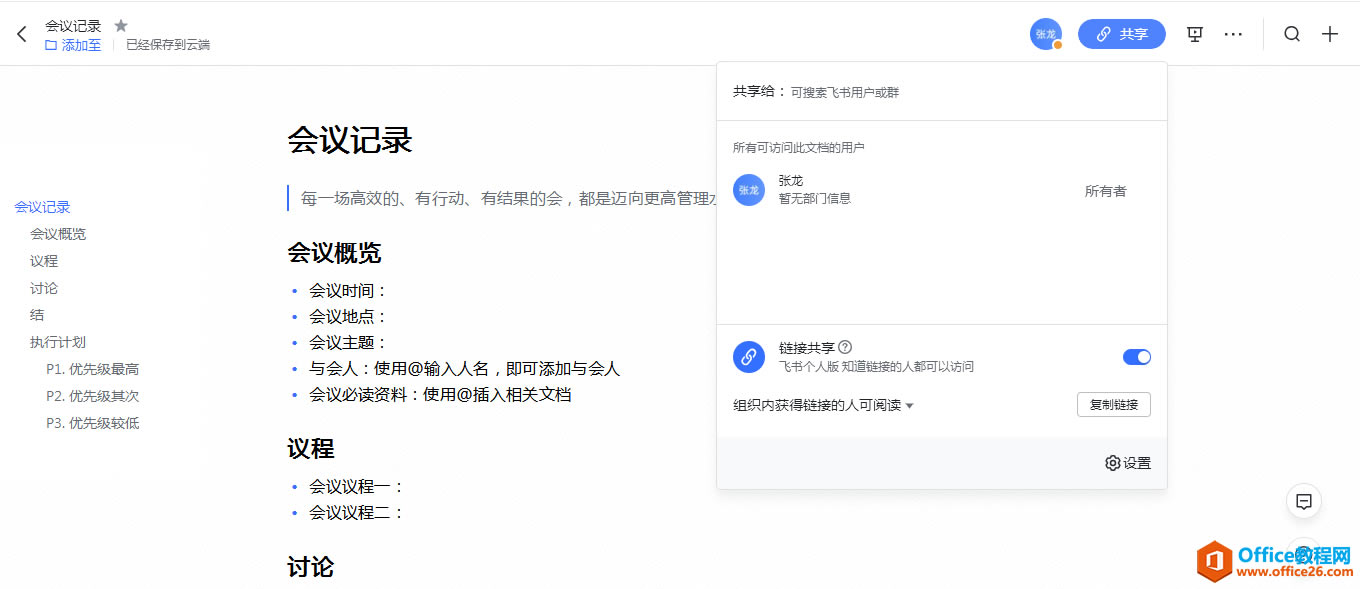Click the 所有者 role label
Screen dimensions: 1360x589
1106,191
